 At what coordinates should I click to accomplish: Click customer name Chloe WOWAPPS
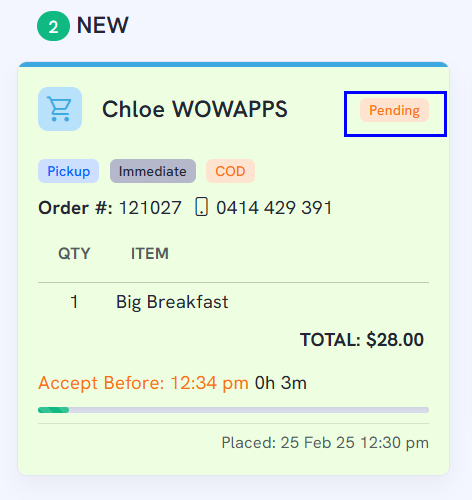point(195,109)
